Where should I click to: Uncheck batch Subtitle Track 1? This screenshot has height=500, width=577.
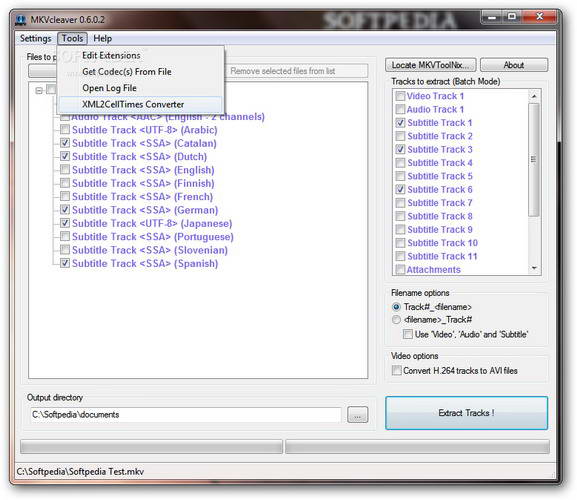click(x=400, y=123)
